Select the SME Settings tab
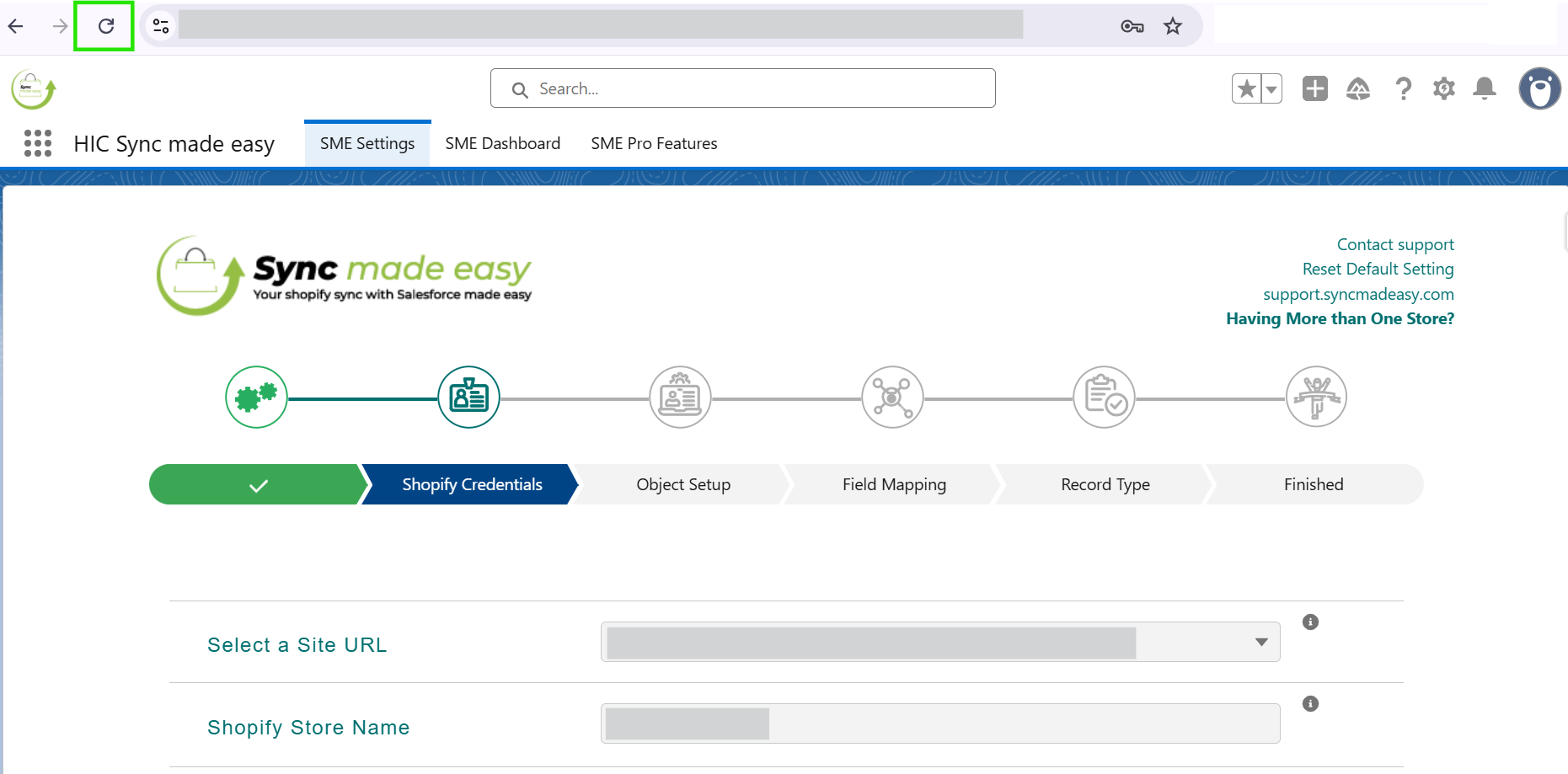 click(x=367, y=143)
